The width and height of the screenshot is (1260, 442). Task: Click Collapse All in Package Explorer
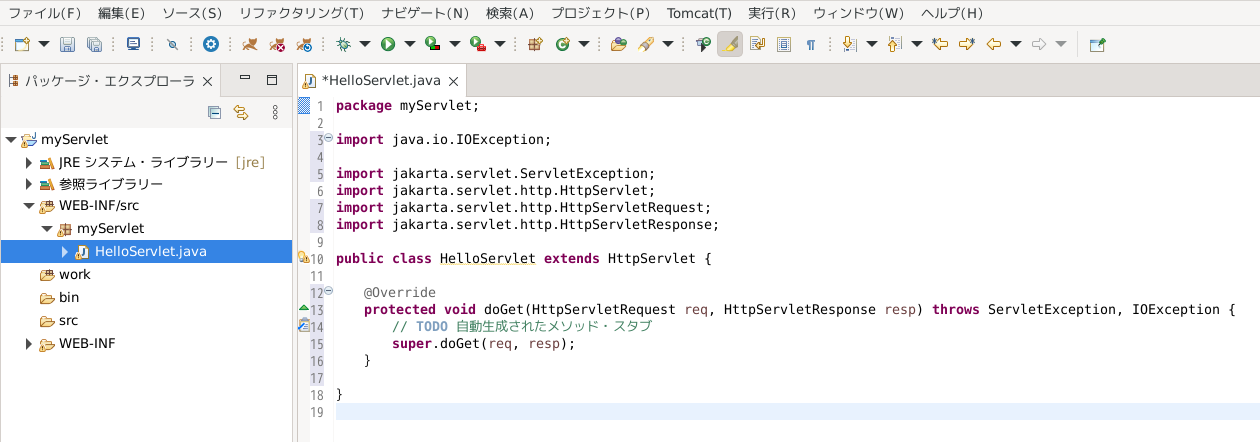coord(214,113)
